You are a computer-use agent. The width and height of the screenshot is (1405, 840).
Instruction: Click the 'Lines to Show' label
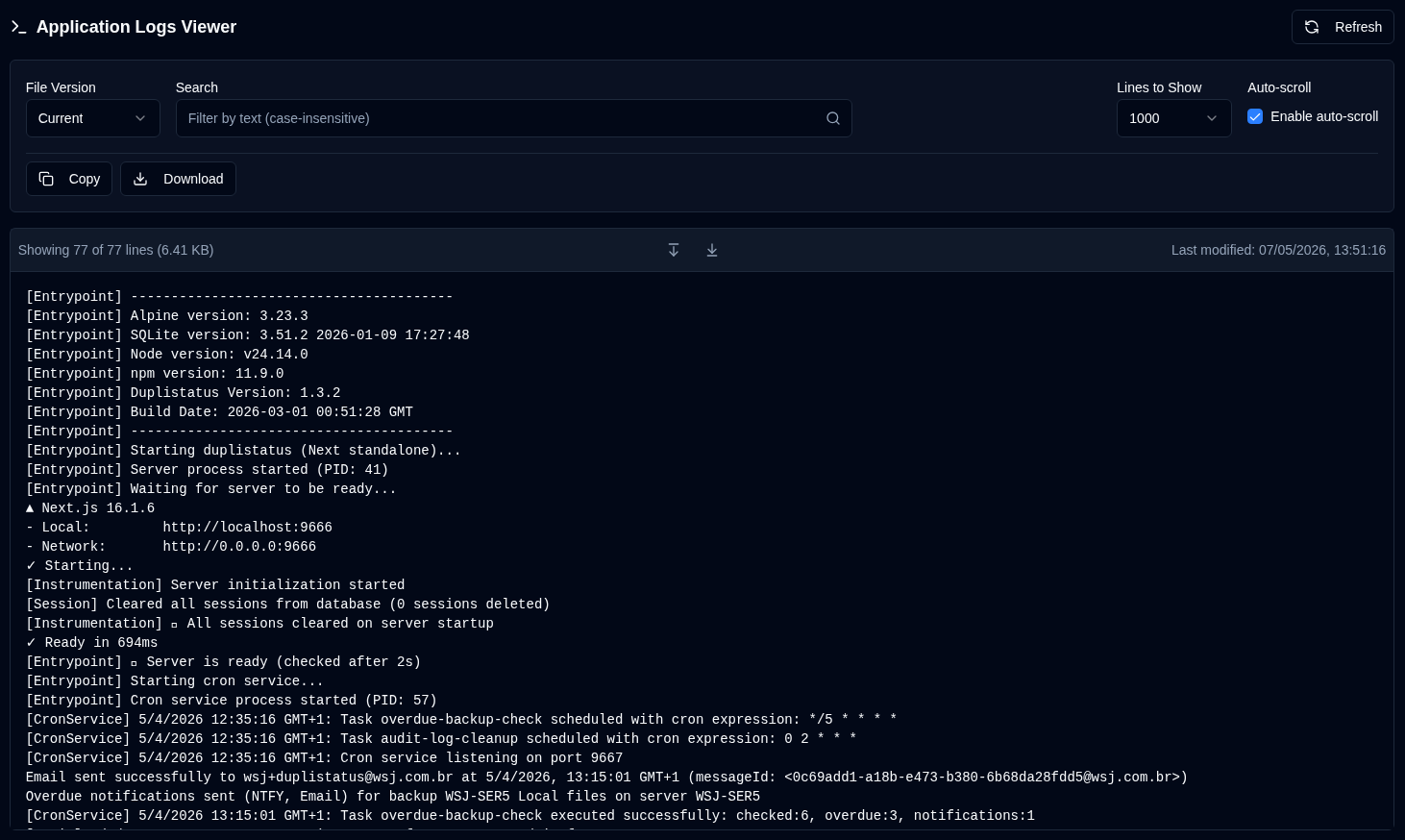tap(1159, 87)
